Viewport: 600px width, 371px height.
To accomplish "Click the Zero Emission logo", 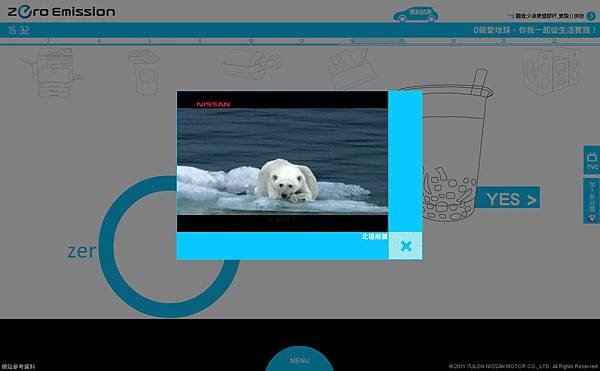I will click(61, 11).
